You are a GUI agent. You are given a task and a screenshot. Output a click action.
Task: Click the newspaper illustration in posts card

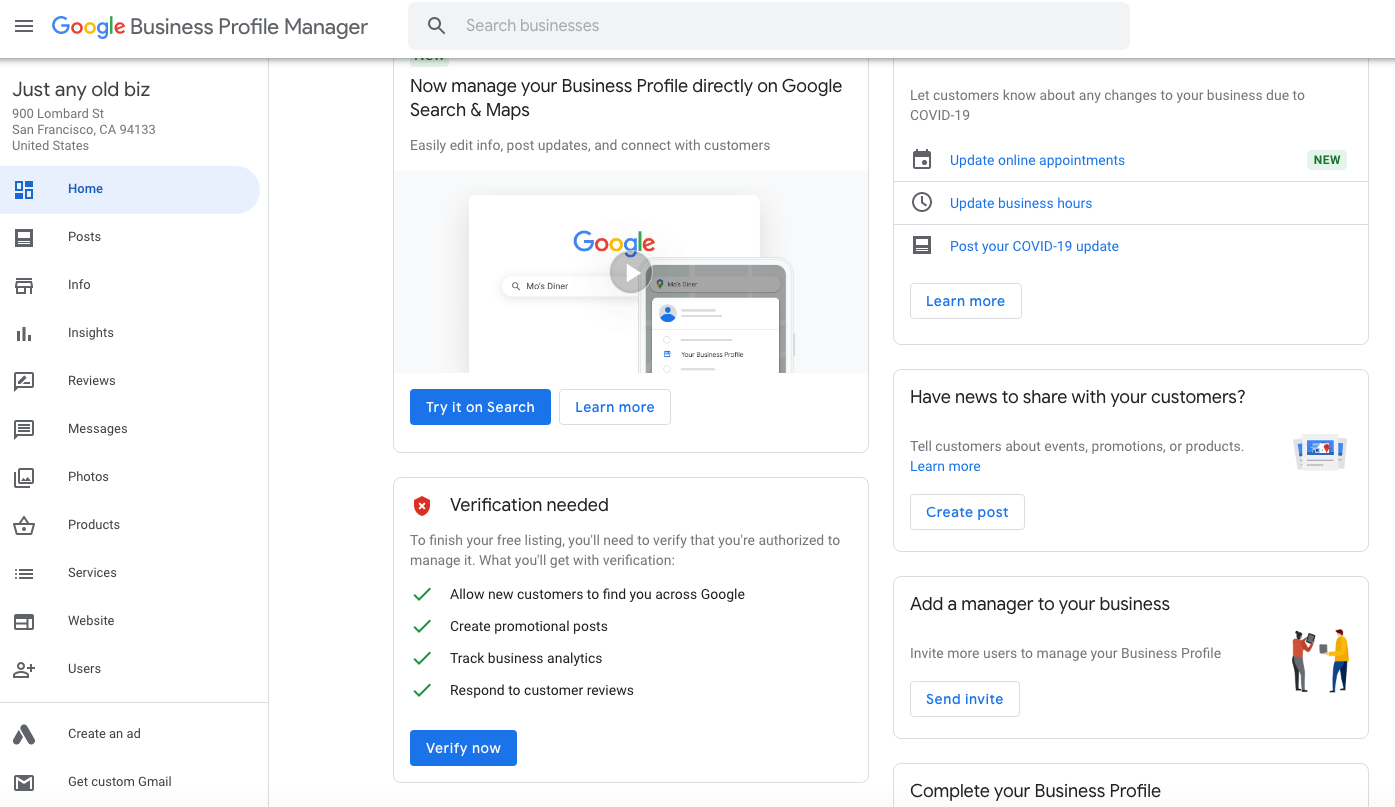pos(1320,452)
